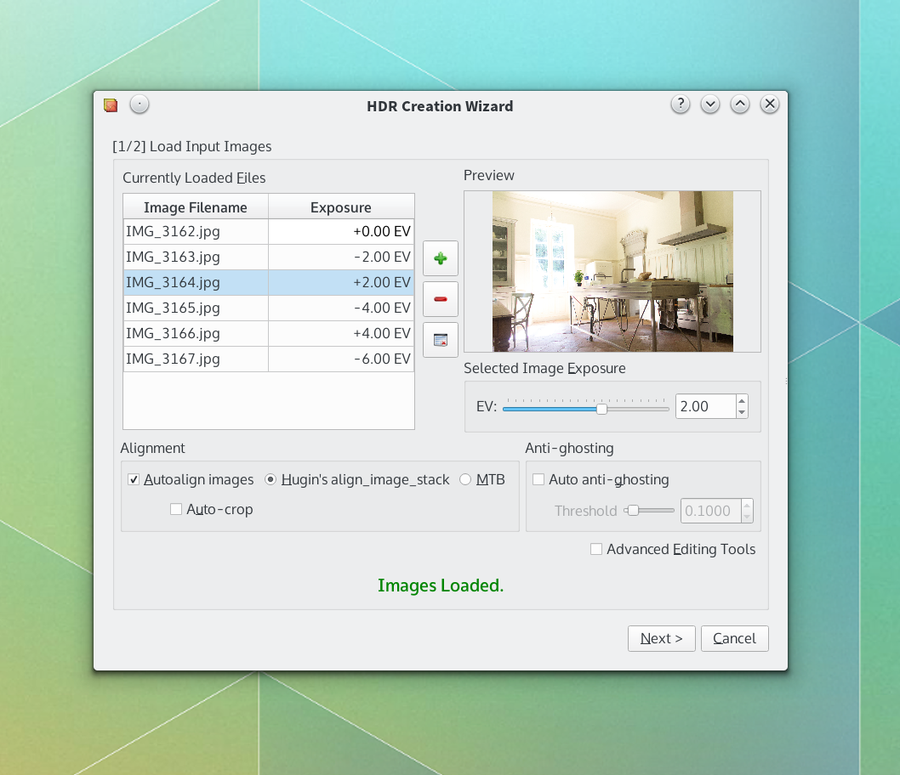Click Next to proceed to step two

pos(661,638)
